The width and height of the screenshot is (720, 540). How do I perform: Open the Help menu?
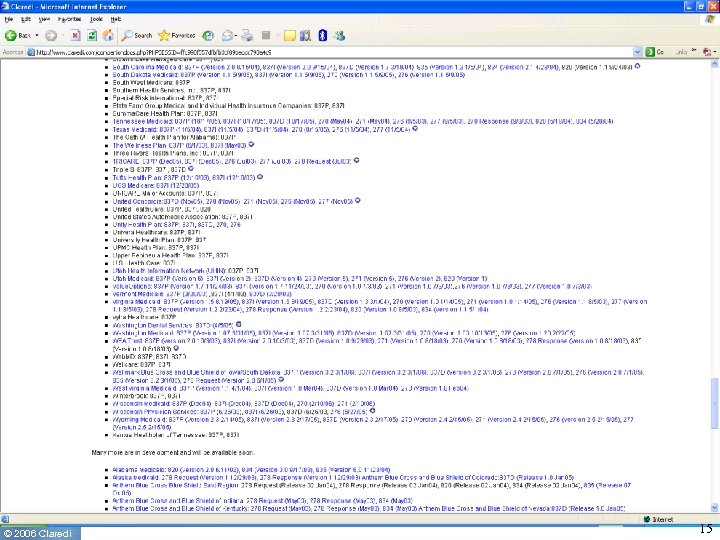pos(116,19)
